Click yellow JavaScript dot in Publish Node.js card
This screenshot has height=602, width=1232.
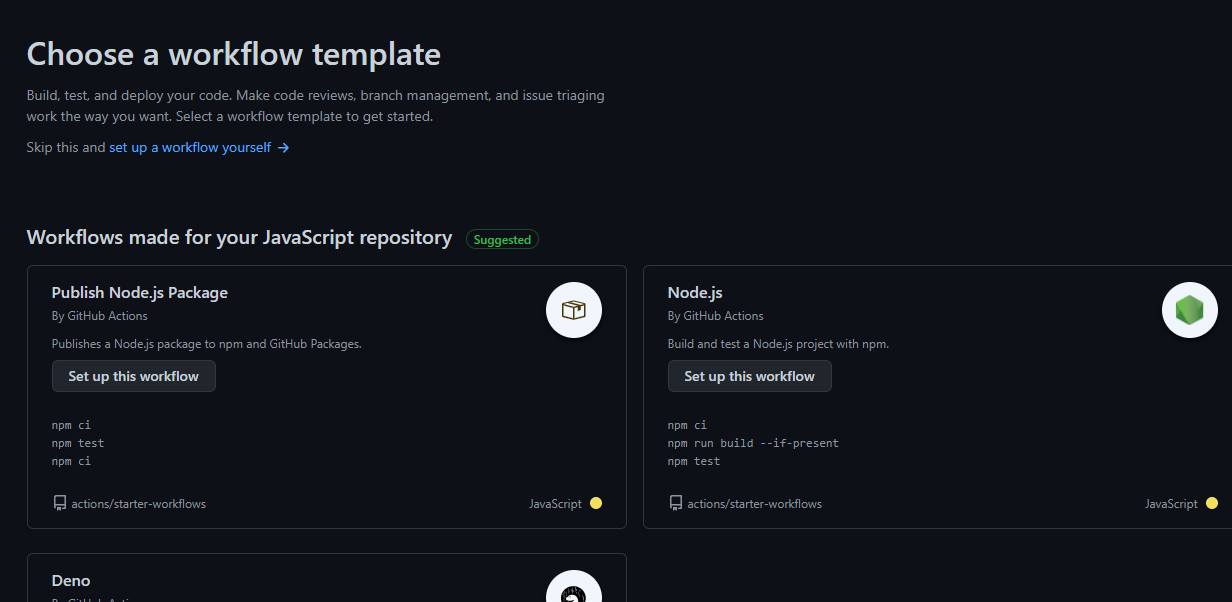596,503
